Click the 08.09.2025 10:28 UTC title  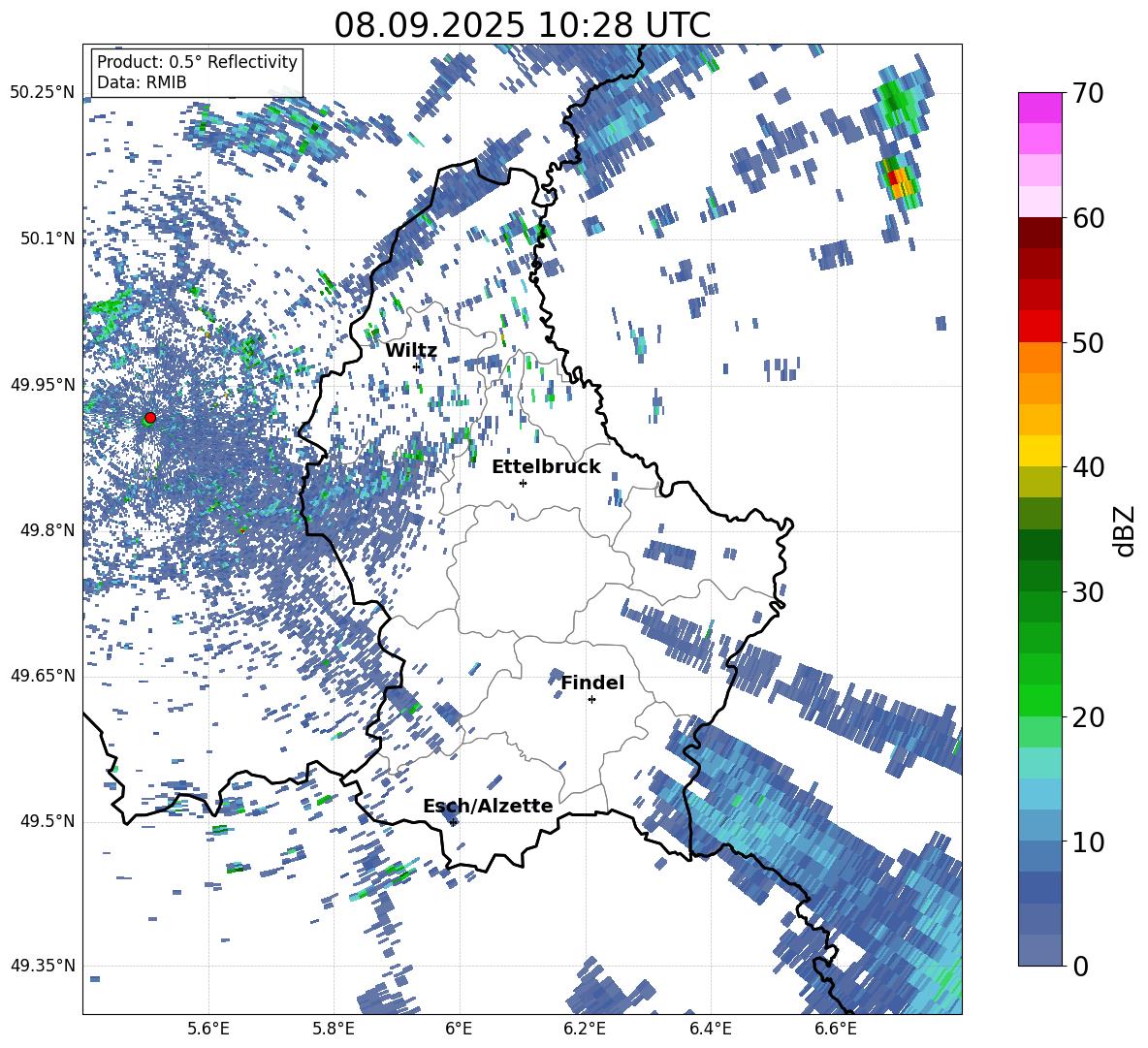[x=522, y=25]
